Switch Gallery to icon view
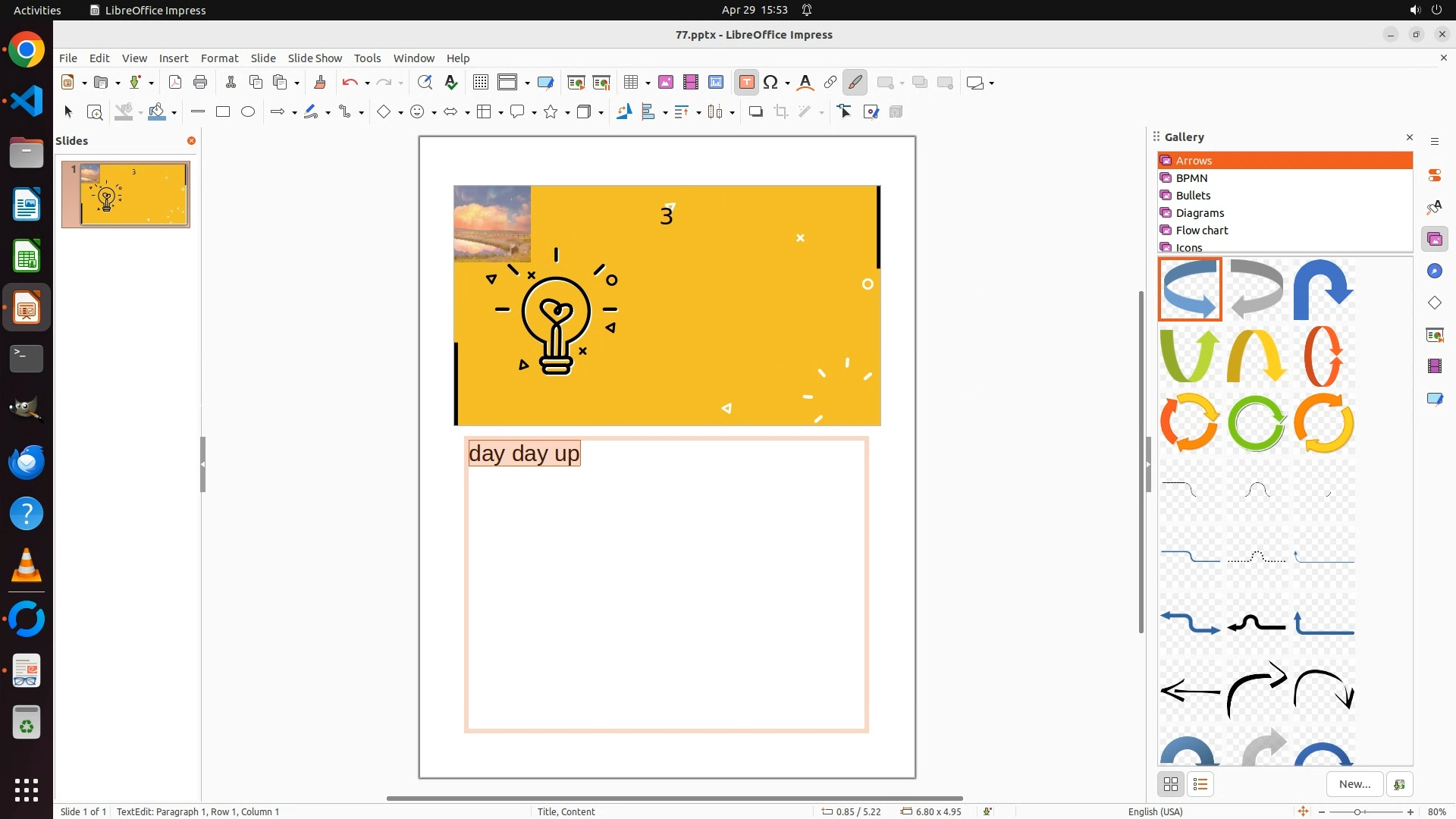This screenshot has width=1456, height=819. coord(1171,784)
